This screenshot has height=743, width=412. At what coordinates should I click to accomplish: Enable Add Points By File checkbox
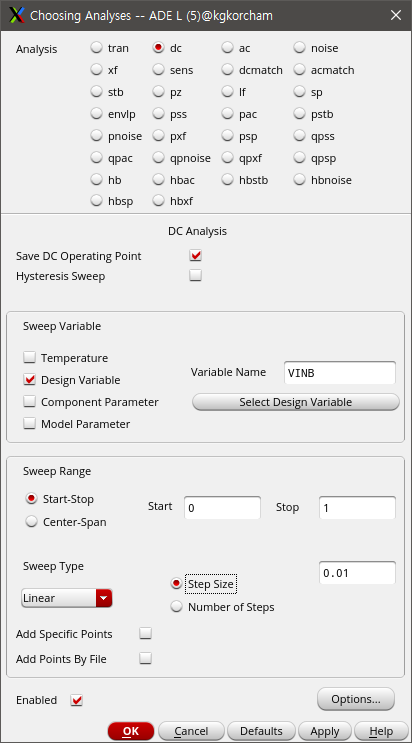pos(146,658)
